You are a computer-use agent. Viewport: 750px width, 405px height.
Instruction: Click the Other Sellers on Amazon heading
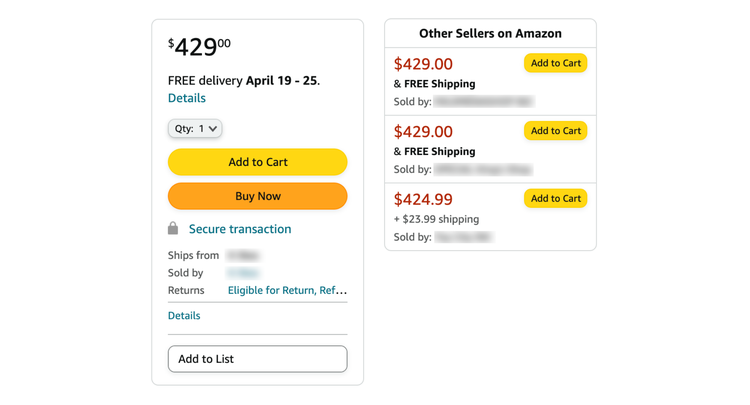[490, 33]
